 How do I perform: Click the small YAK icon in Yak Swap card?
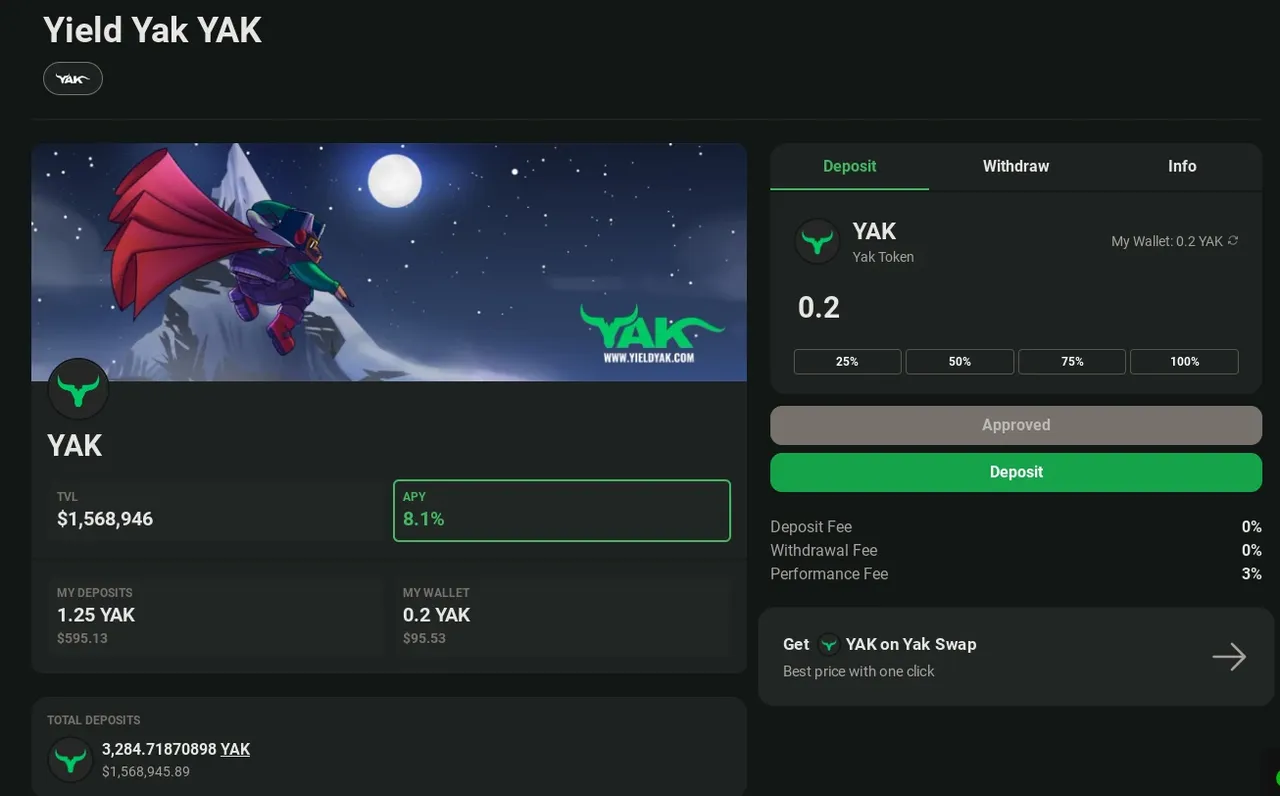tap(828, 644)
